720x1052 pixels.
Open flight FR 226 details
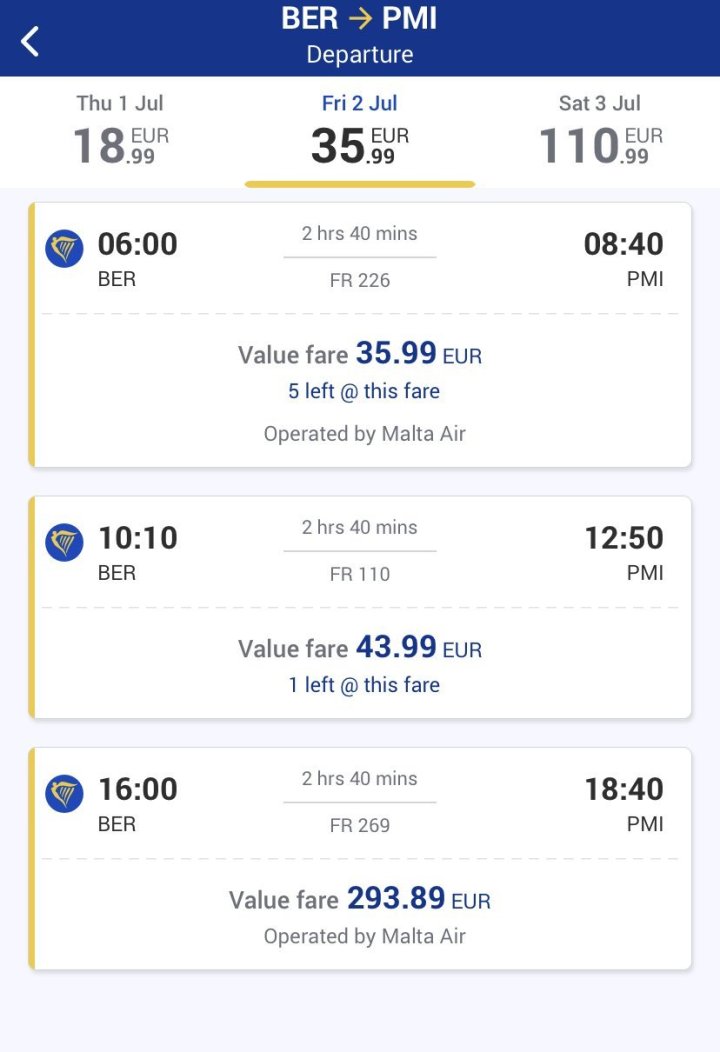coord(360,281)
